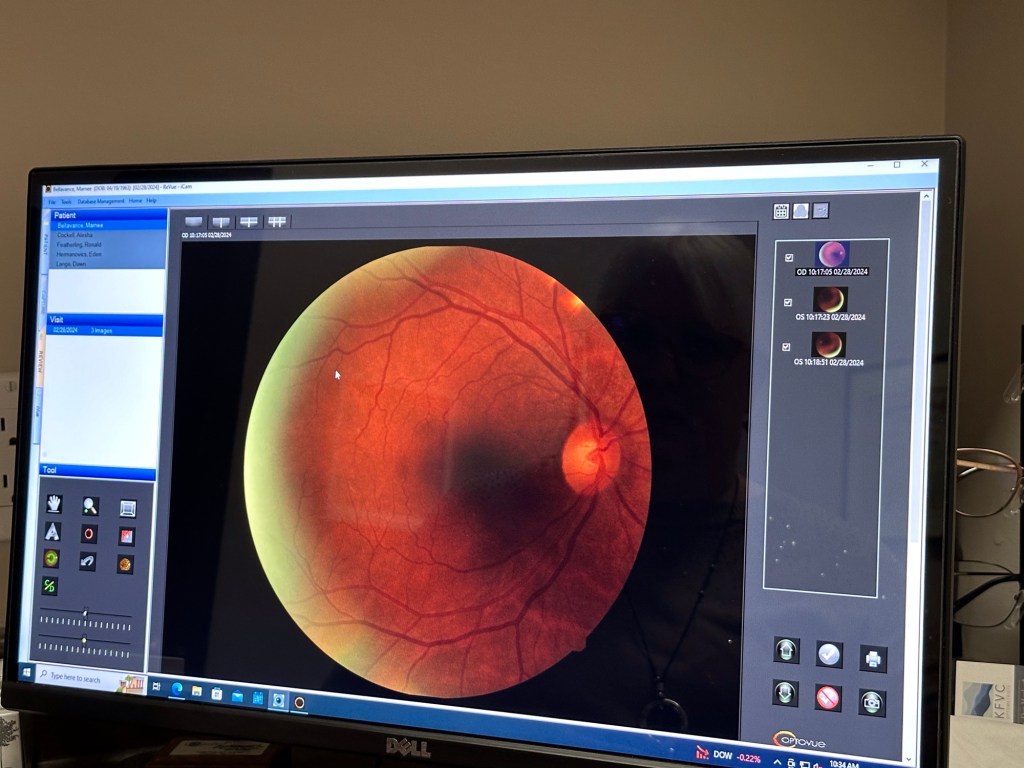Activate the magnifier zoom tool
Screen dimensions: 1024x768
tap(90, 506)
